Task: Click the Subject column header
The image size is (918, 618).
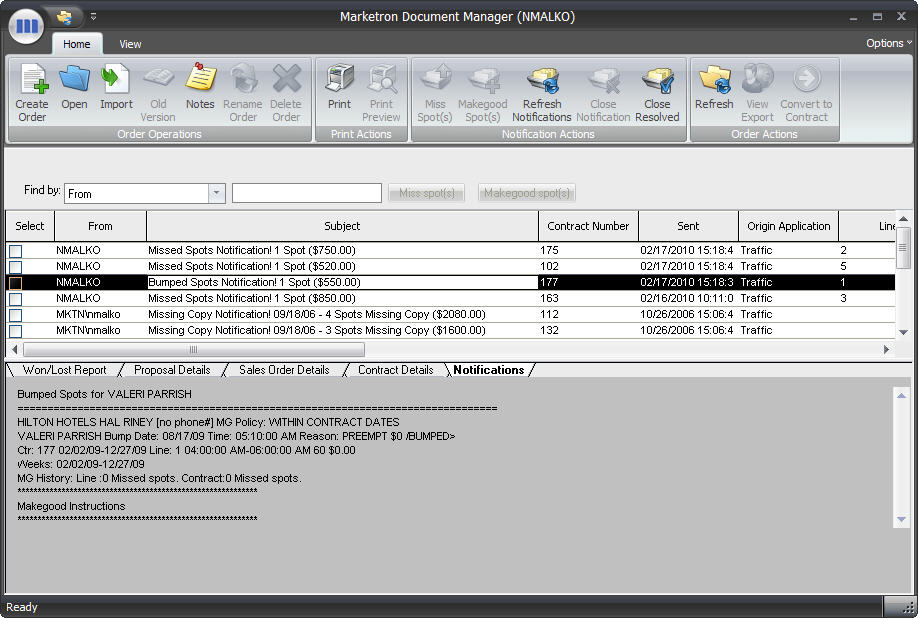Action: [342, 226]
